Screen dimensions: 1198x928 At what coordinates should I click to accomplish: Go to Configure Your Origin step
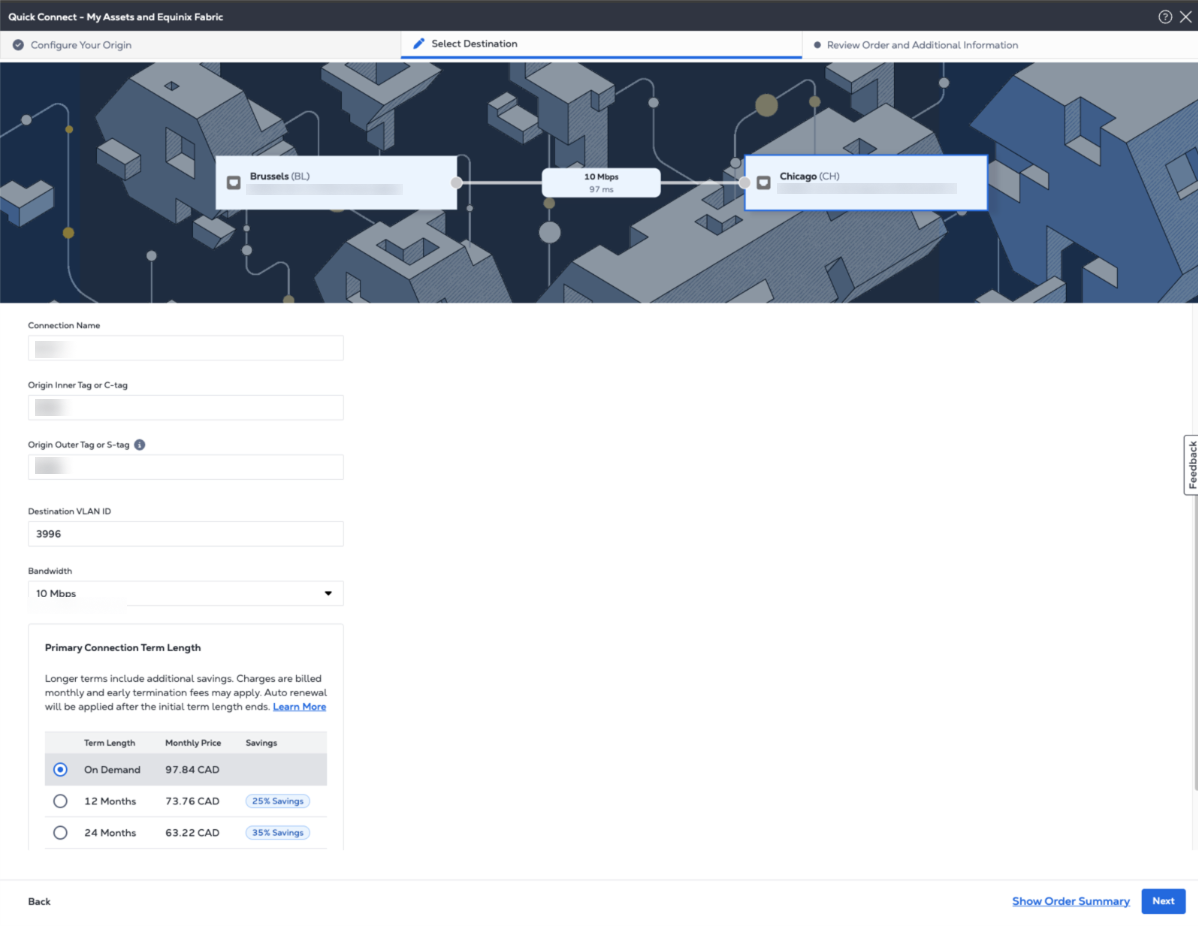click(x=81, y=45)
